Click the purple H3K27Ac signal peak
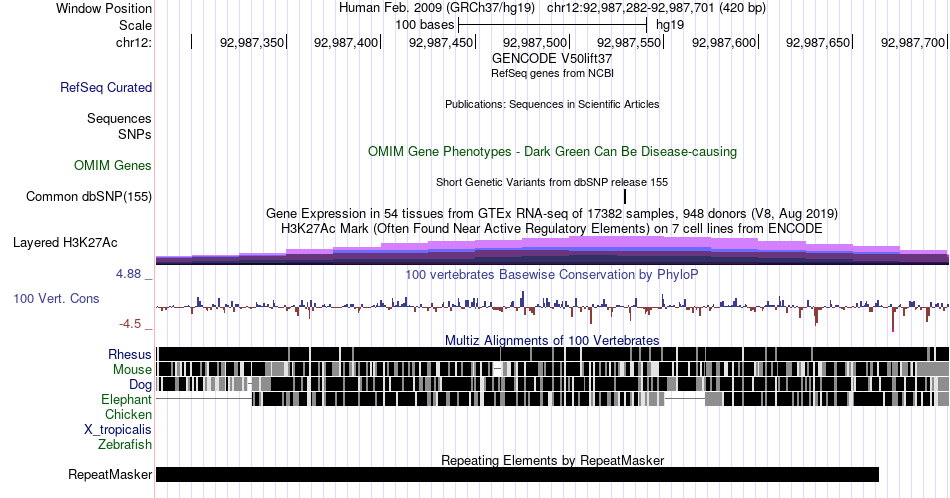 click(616, 242)
